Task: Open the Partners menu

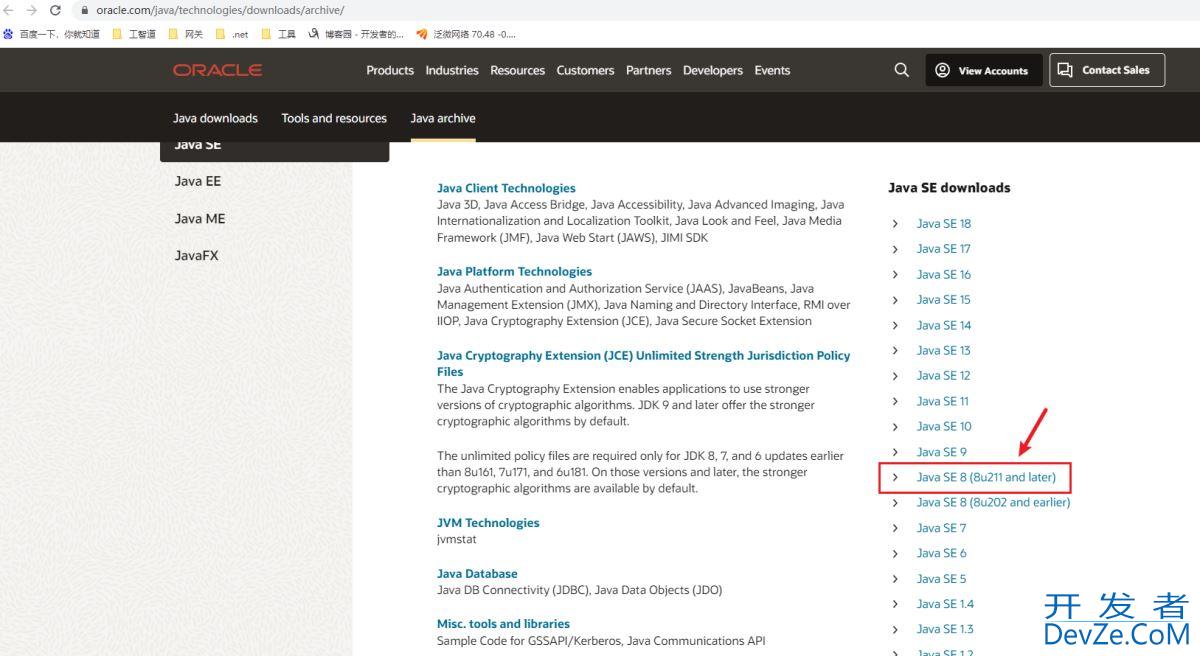Action: 649,70
